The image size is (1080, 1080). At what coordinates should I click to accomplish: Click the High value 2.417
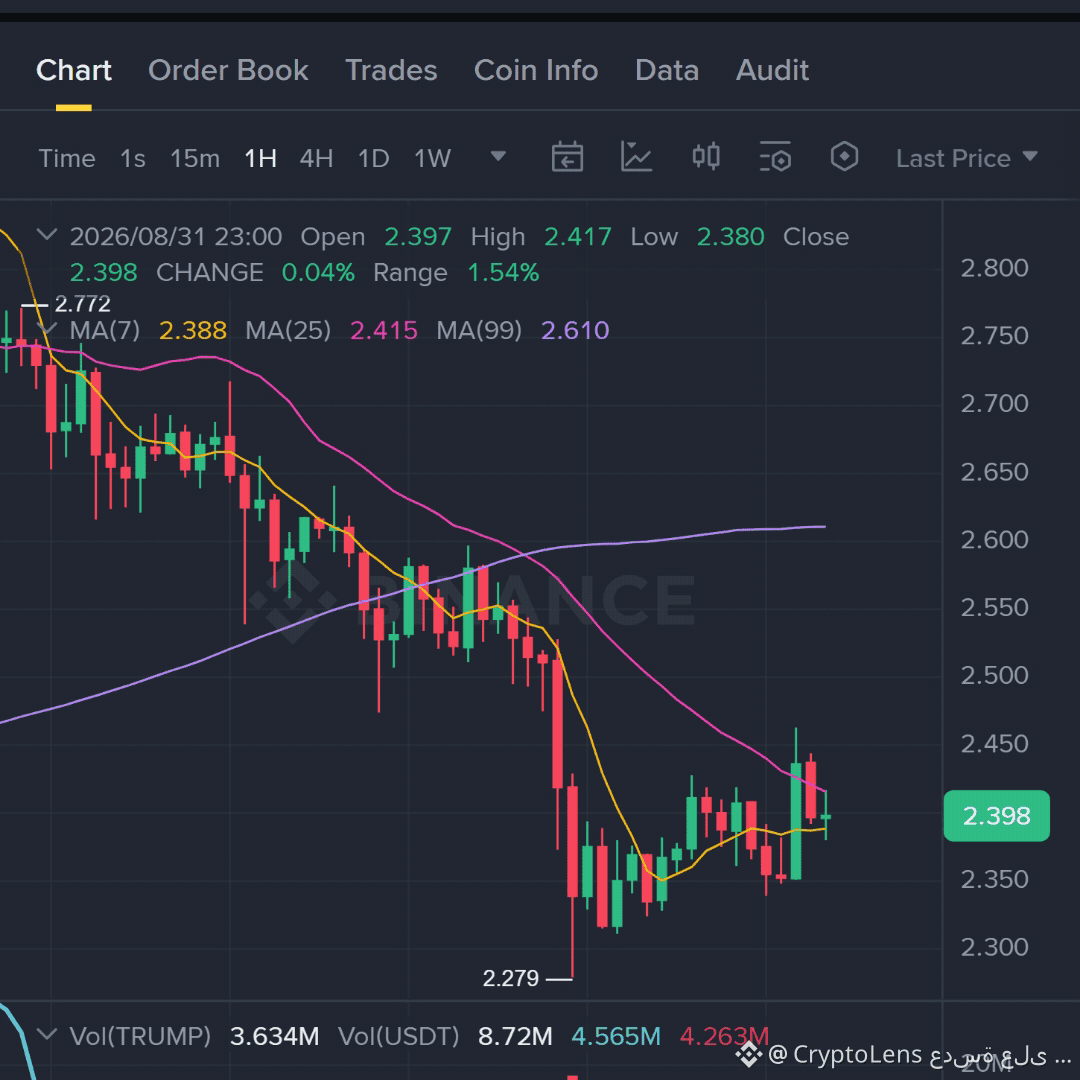click(578, 237)
